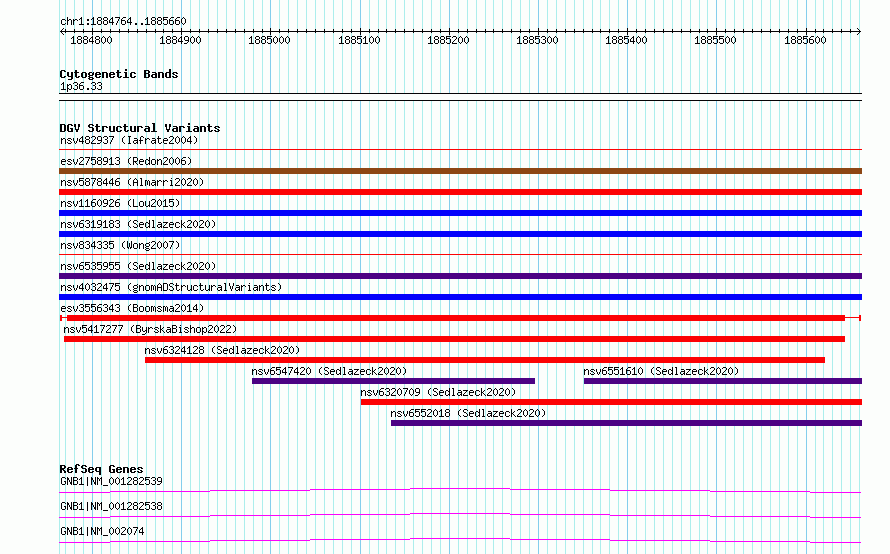Click the nsv834335 (Wong2007) variant label
Screen dimensions: 890x554
tap(120, 245)
